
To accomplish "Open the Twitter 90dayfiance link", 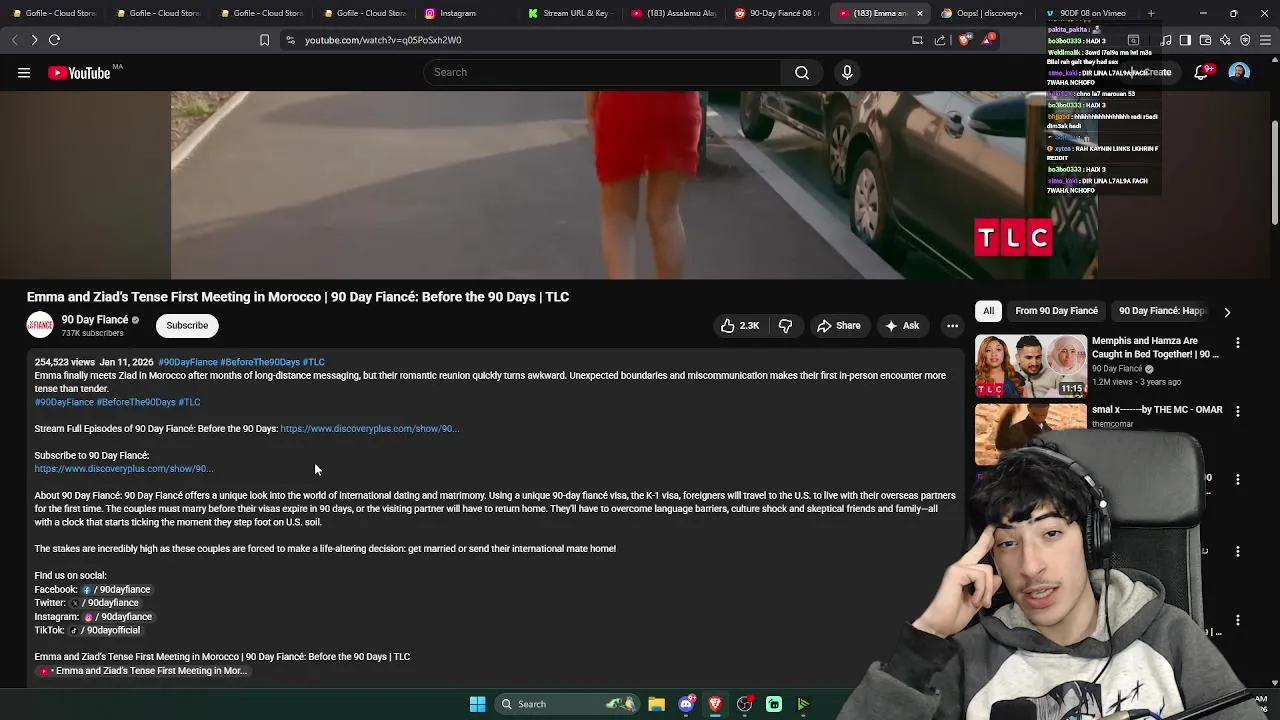I will tap(105, 603).
